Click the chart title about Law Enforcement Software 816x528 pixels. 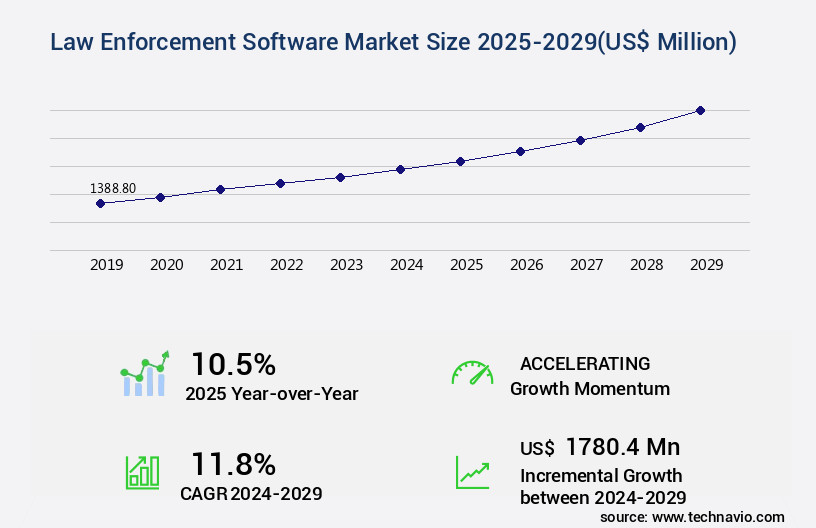[394, 42]
